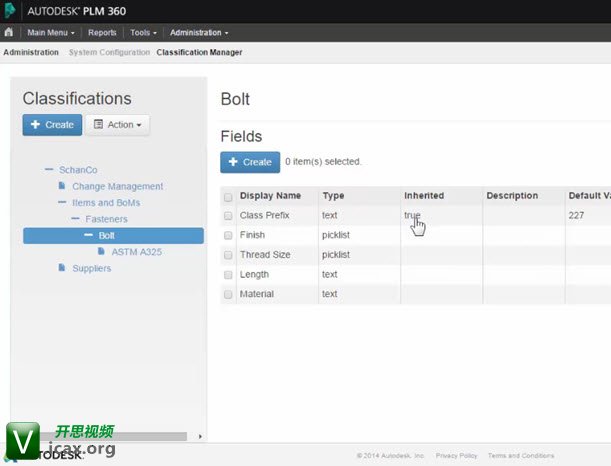Click the Suppliers document icon
Screen dimensions: 611x466
pyautogui.click(x=62, y=268)
